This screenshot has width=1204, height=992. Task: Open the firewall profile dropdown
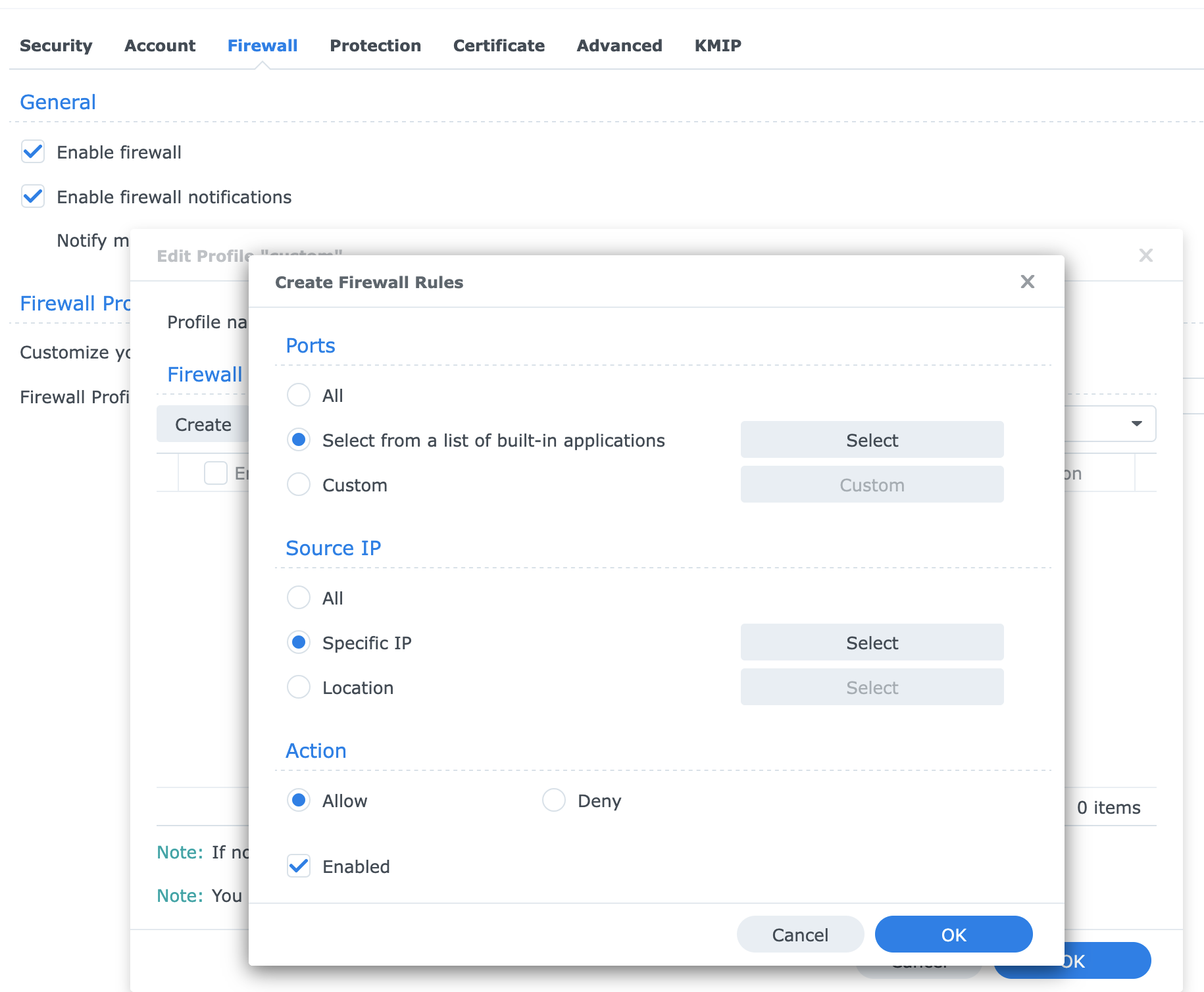(x=1136, y=424)
